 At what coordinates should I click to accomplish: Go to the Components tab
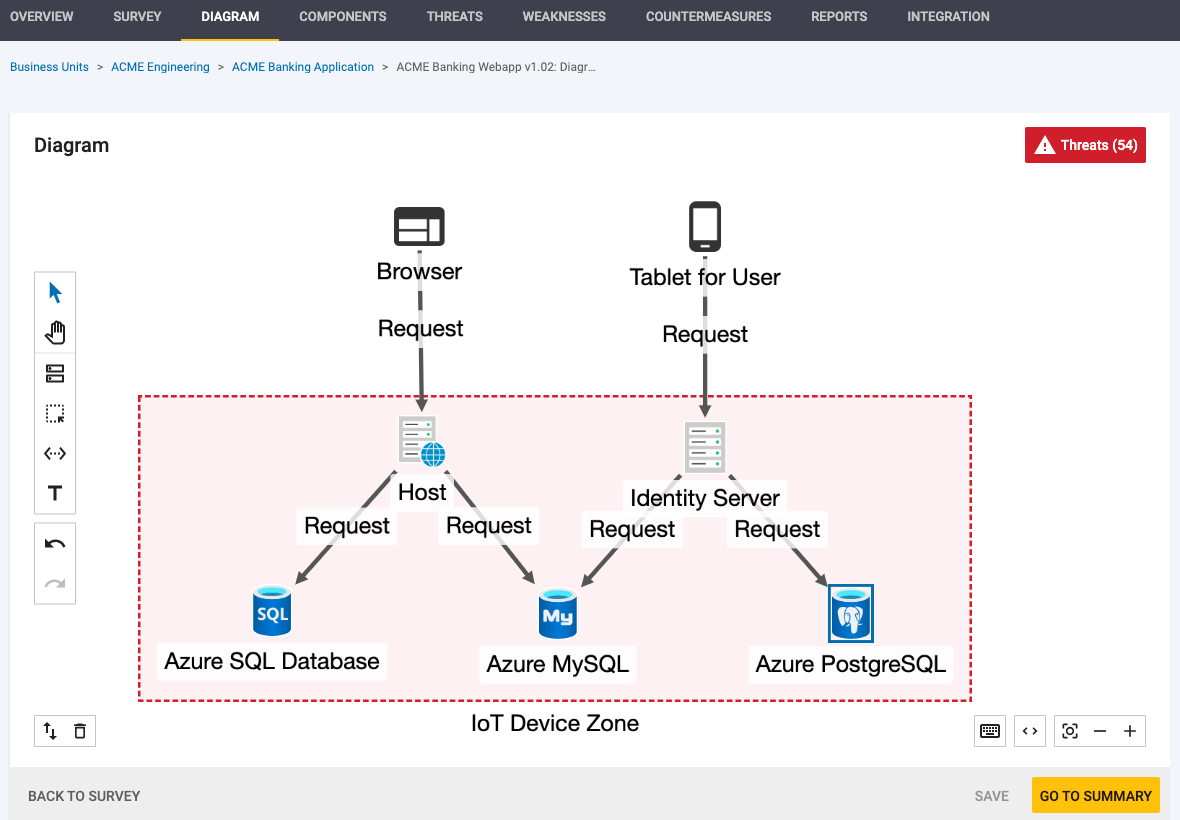tap(342, 17)
